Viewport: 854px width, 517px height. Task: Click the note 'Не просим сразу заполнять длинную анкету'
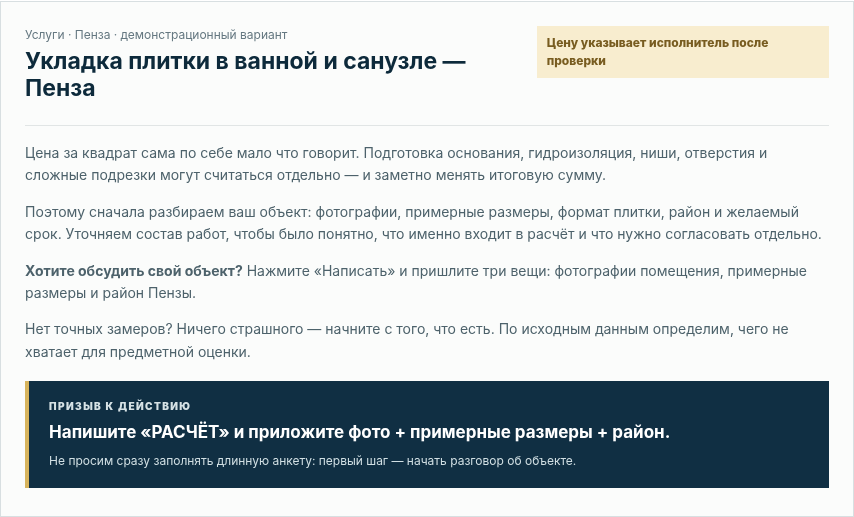[312, 461]
